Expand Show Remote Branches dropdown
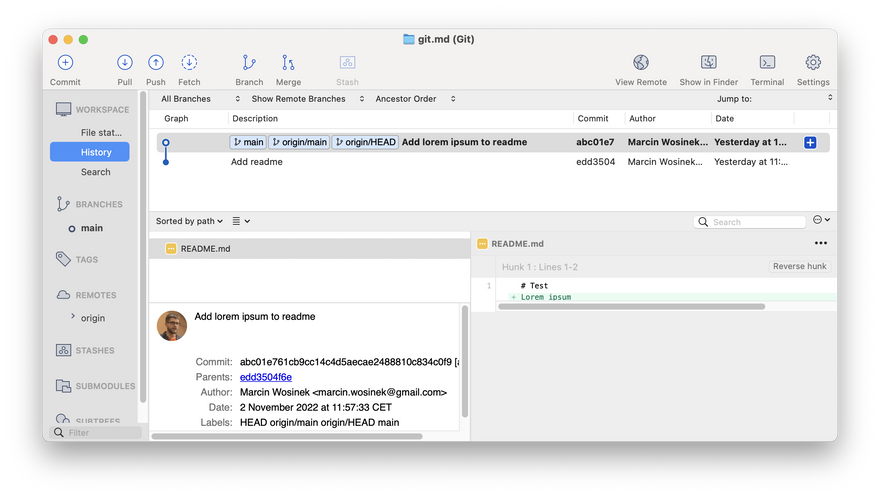Viewport: 880px width, 498px height. pos(305,99)
